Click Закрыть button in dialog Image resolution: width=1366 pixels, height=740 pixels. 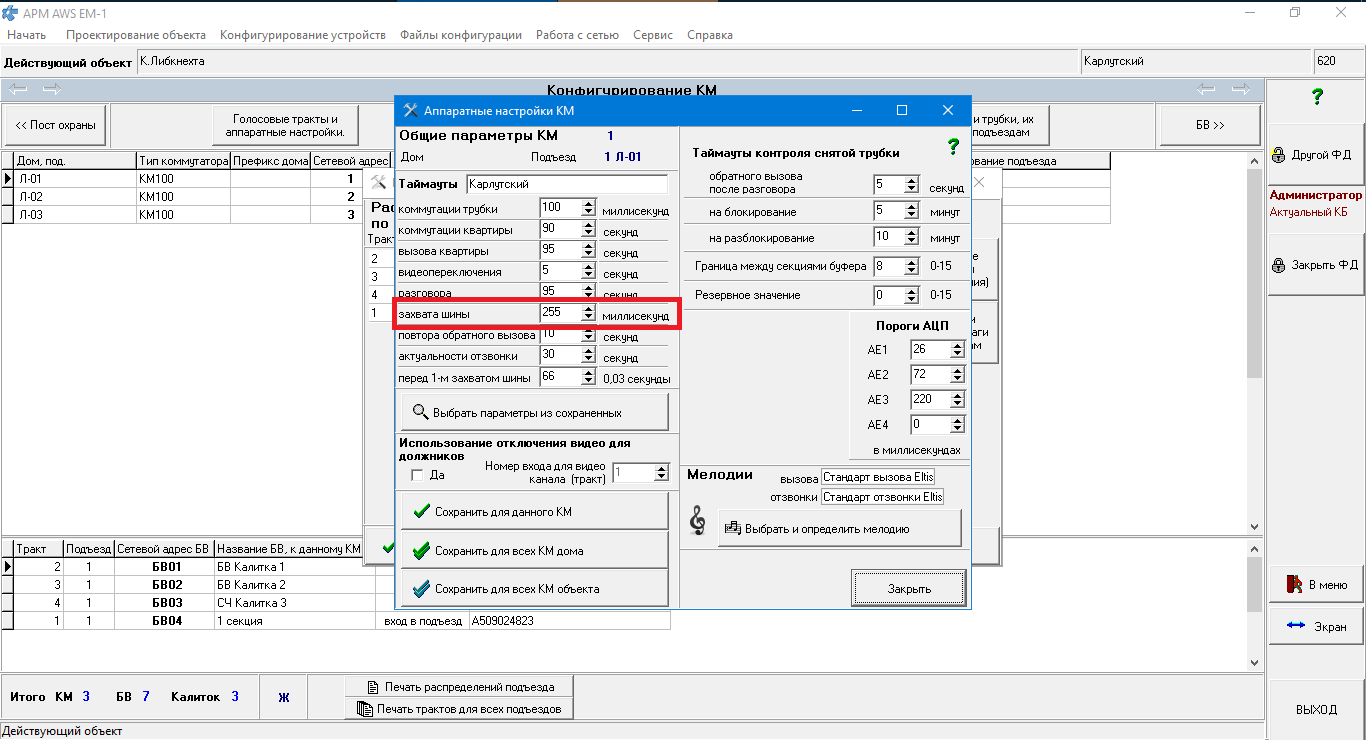click(909, 588)
